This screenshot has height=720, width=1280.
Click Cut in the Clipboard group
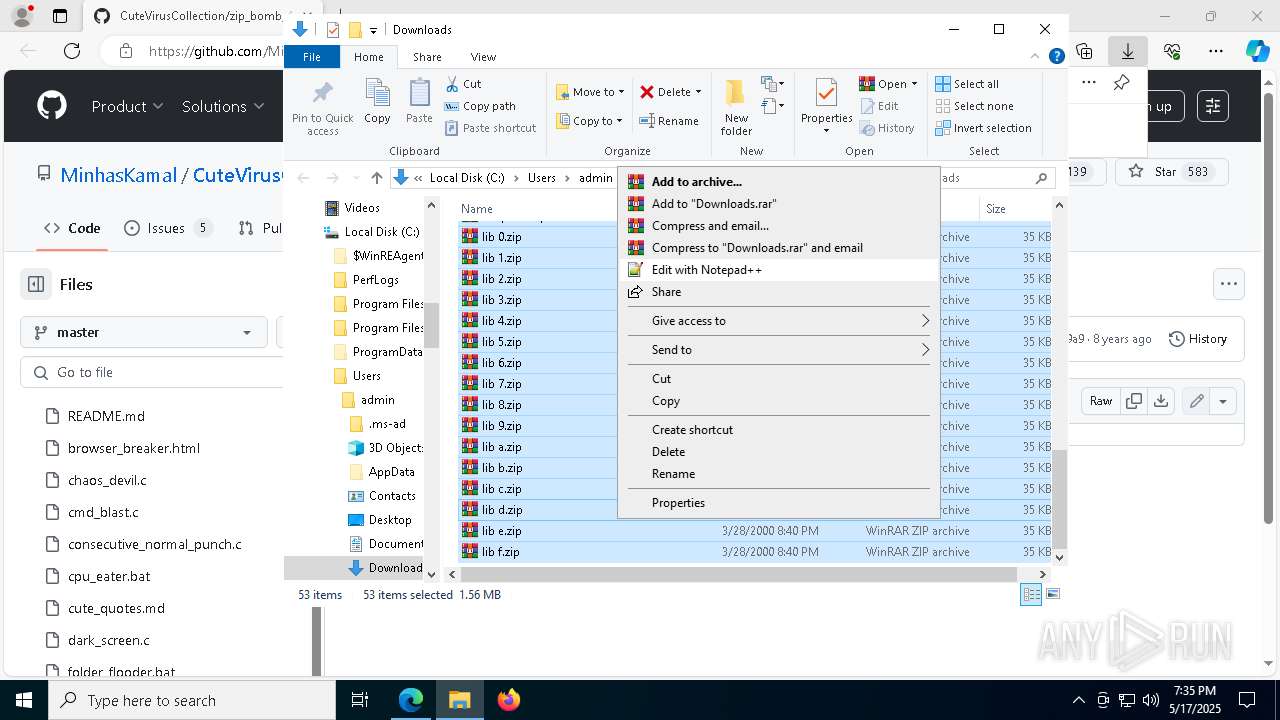click(x=463, y=84)
